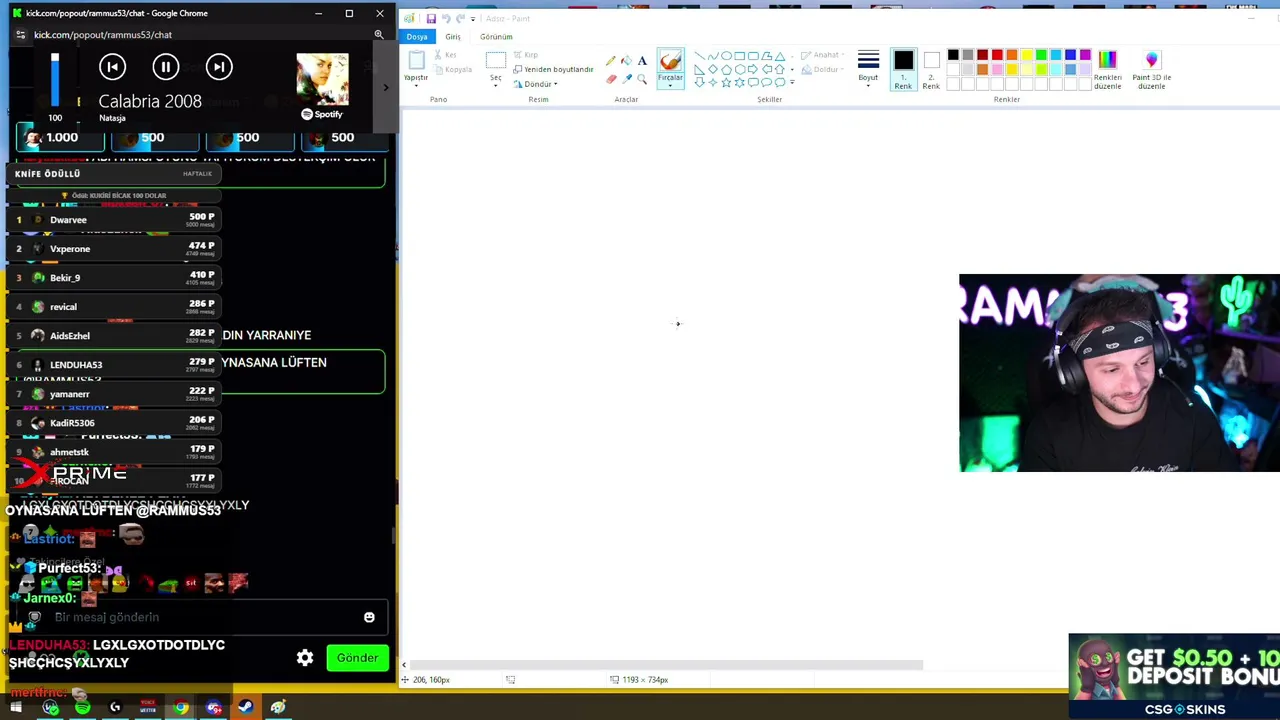Screen dimensions: 1280x720
Task: Open the Dosya menu in Paint
Action: [x=417, y=37]
